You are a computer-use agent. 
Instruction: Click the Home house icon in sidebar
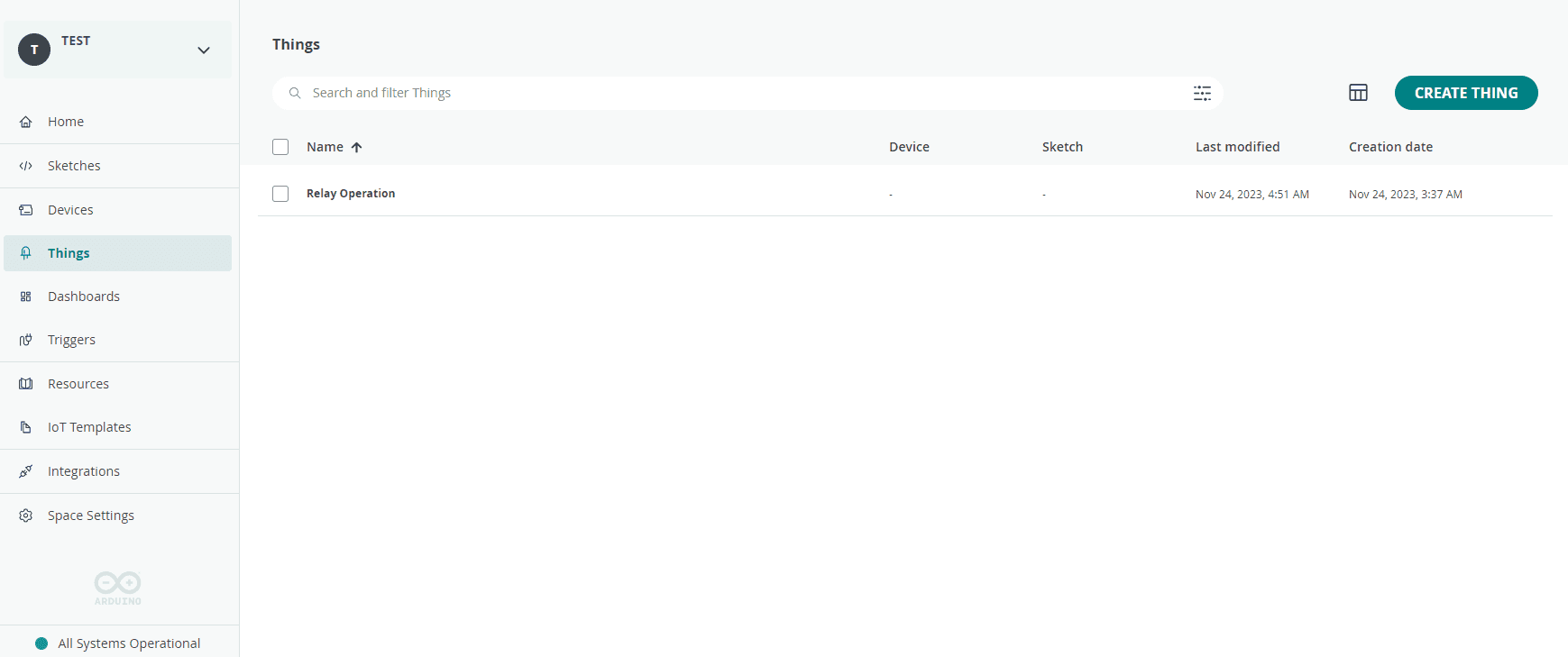coord(26,122)
